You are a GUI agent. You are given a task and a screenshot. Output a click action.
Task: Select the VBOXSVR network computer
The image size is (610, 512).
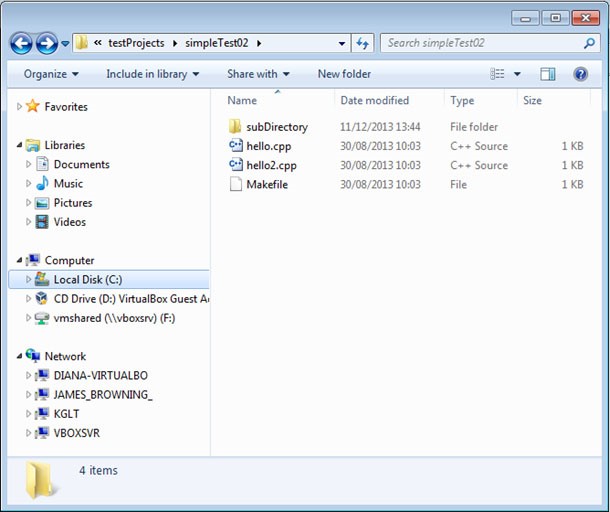(76, 433)
